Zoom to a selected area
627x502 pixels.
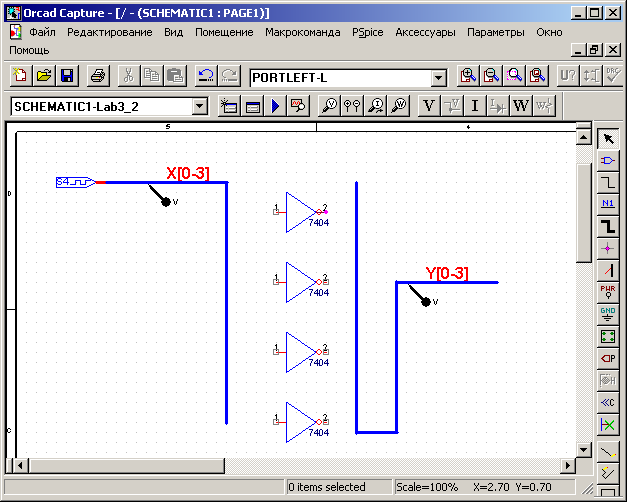515,75
